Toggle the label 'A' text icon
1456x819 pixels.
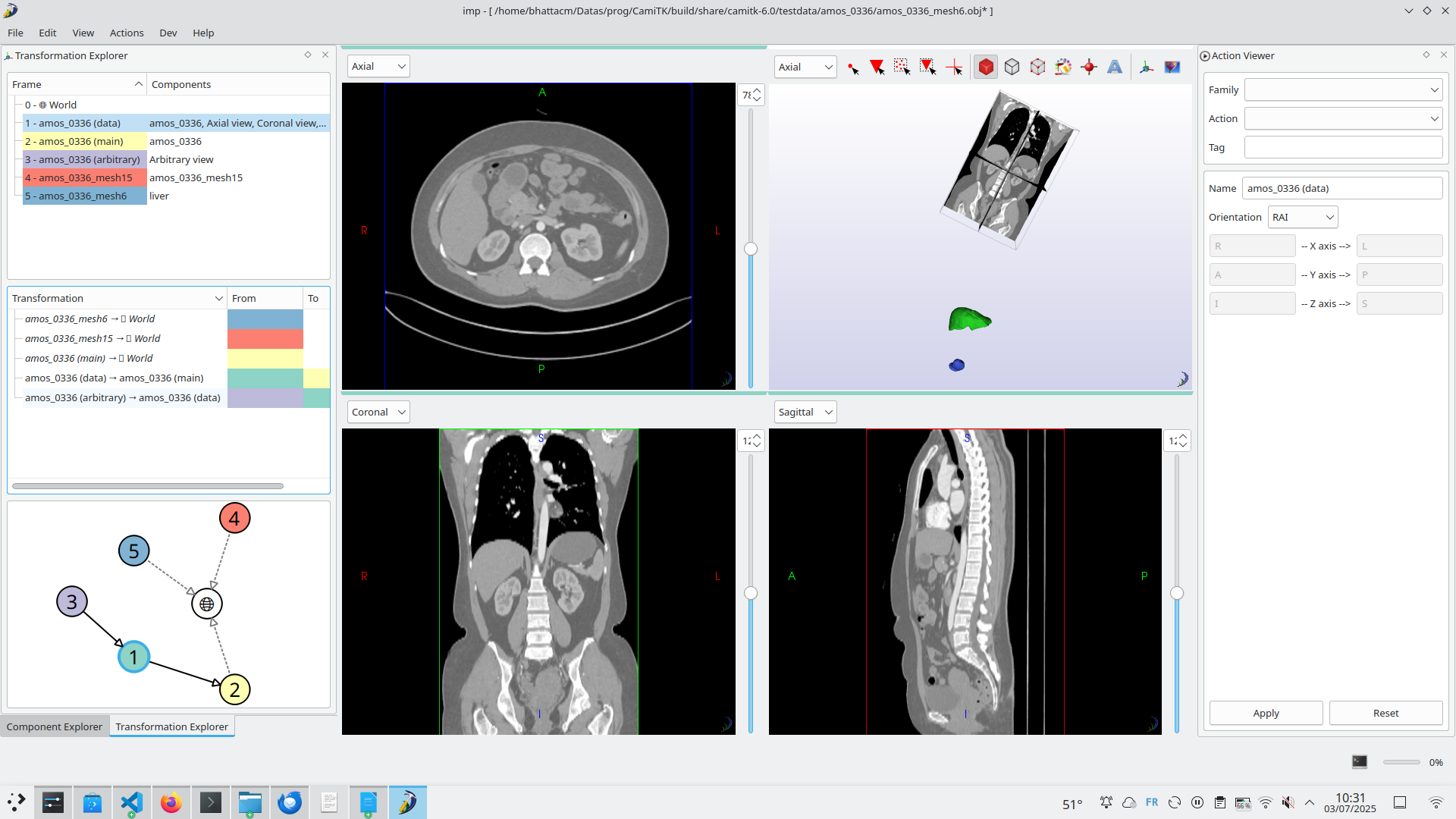(1115, 67)
